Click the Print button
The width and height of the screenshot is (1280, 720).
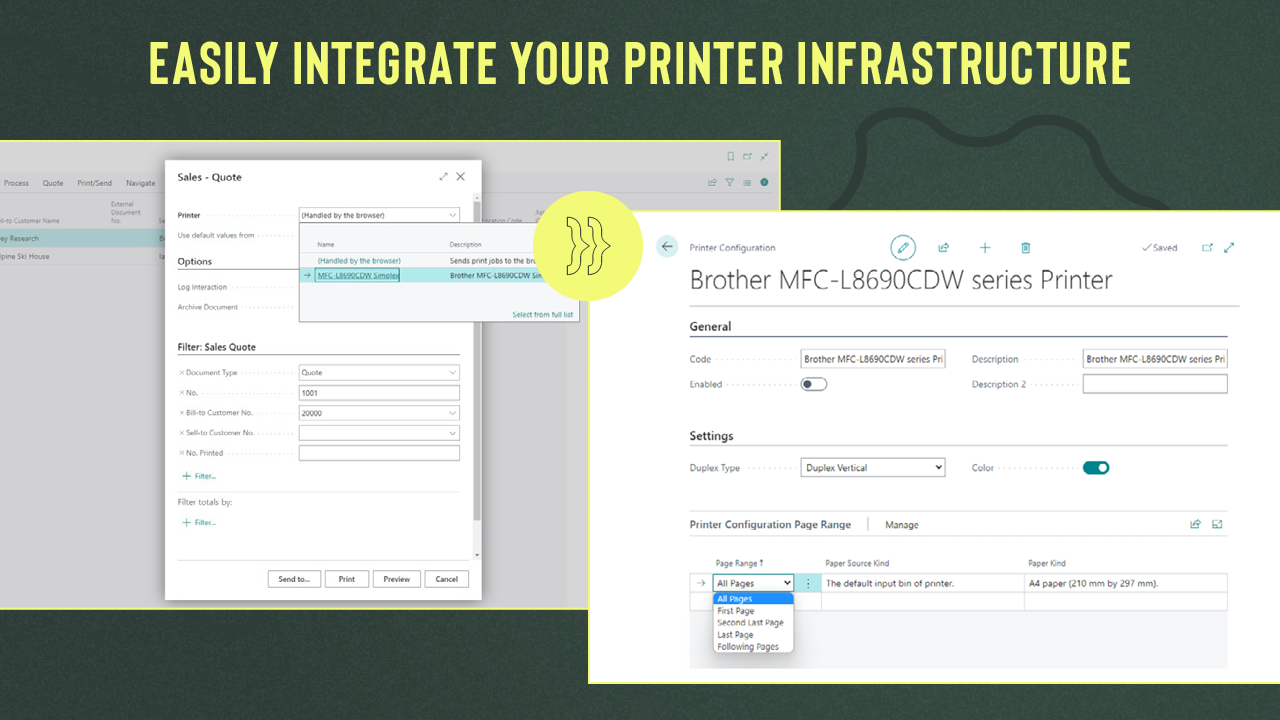[x=346, y=579]
